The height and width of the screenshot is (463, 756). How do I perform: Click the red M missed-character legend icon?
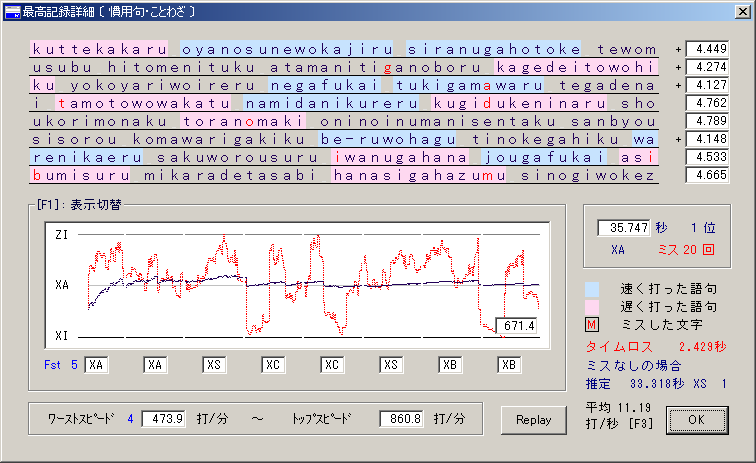click(592, 325)
